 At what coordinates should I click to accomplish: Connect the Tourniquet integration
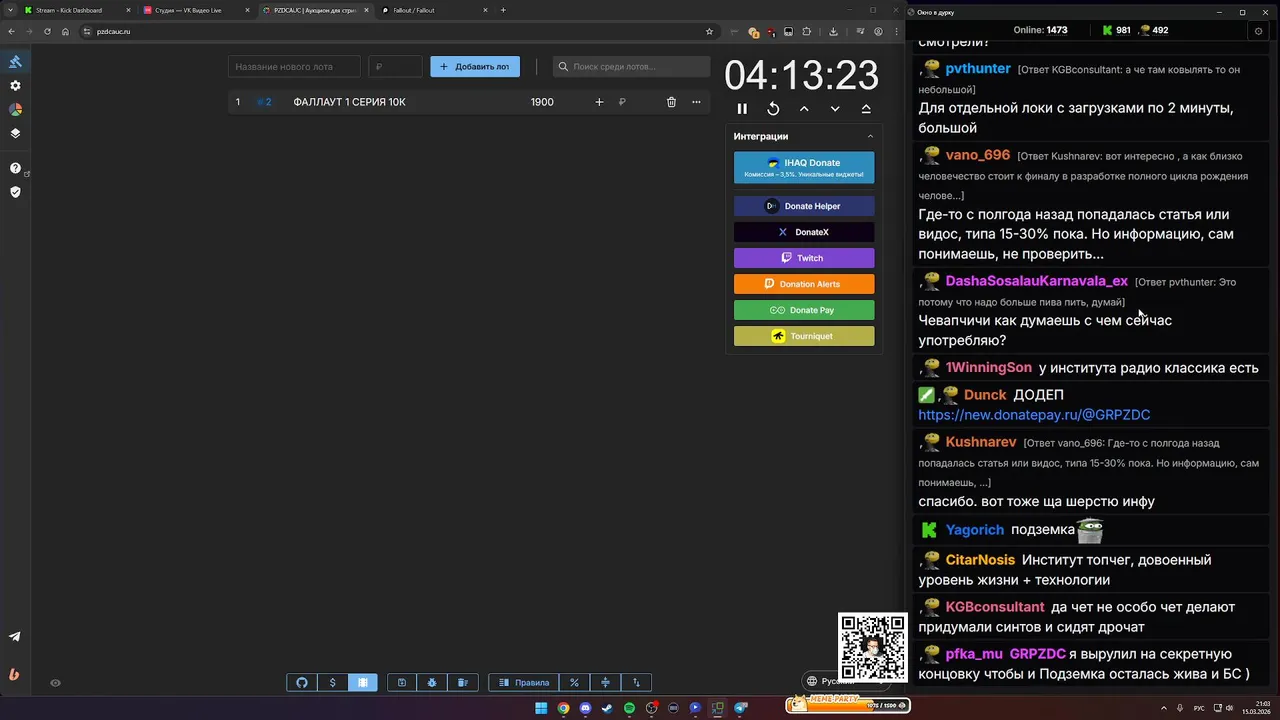coord(804,336)
